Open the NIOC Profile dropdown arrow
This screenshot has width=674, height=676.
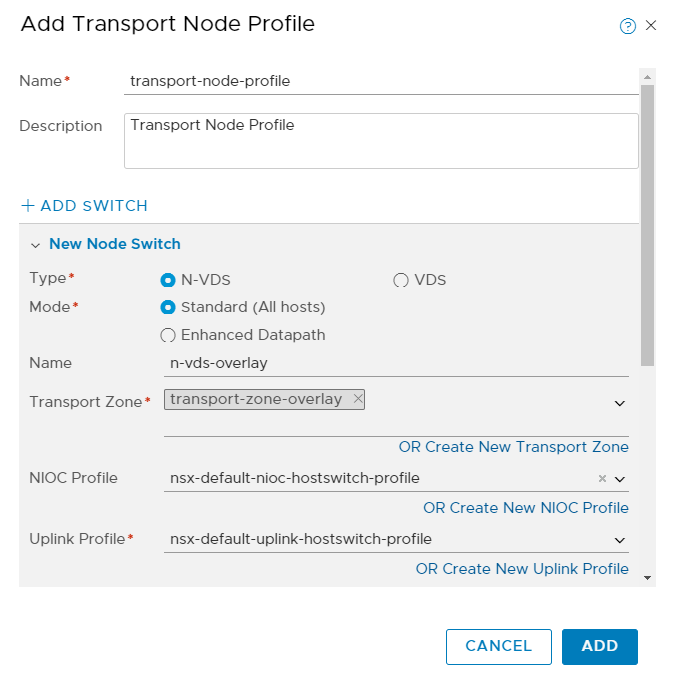(620, 479)
